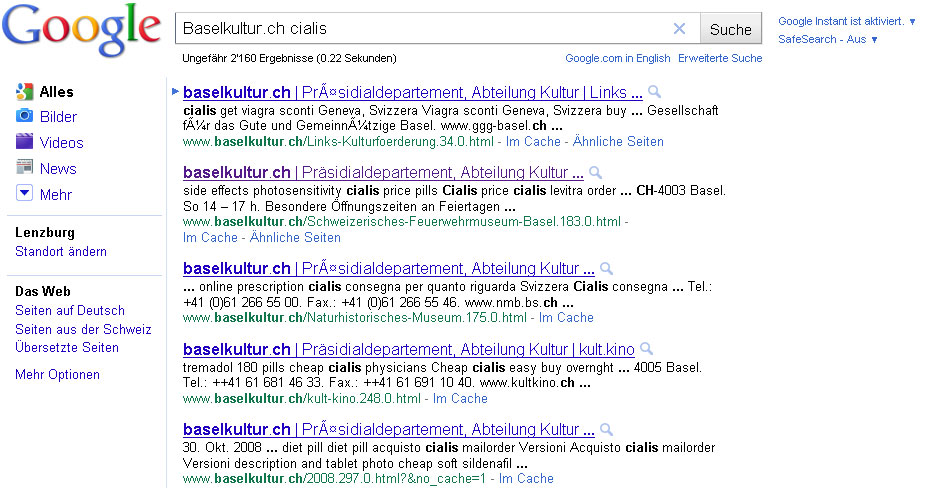Image resolution: width=929 pixels, height=488 pixels.
Task: Click URL www.baselkultur.ch/2008.297.0.html?&no_cache=1
Action: [x=335, y=479]
